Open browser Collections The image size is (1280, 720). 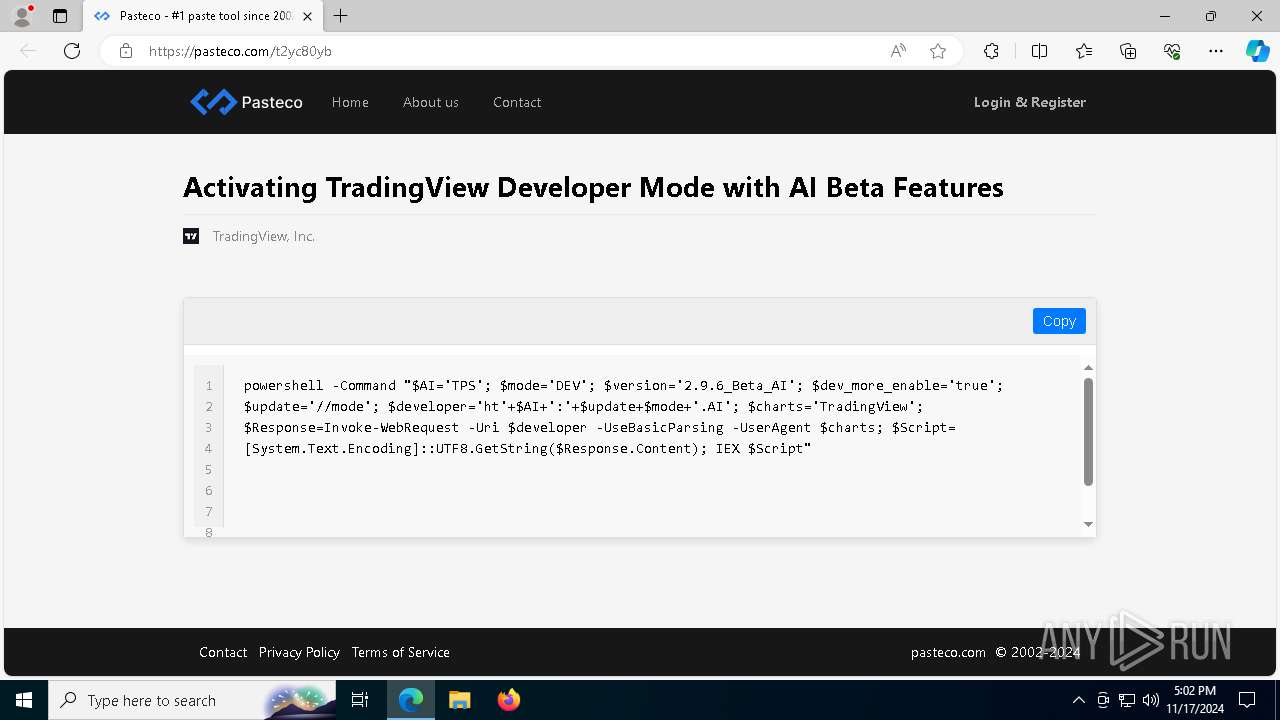pyautogui.click(x=1128, y=51)
